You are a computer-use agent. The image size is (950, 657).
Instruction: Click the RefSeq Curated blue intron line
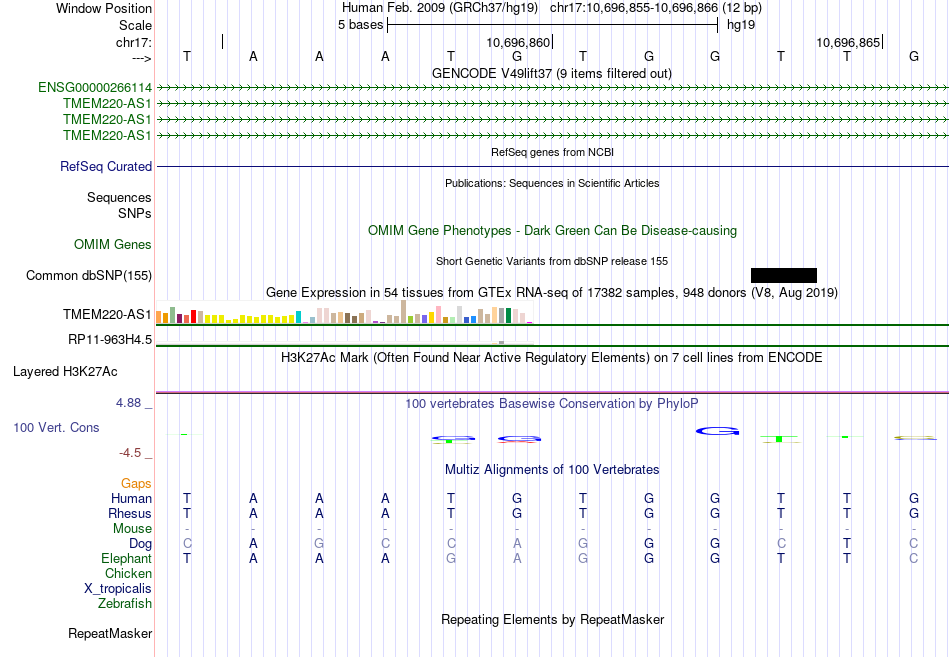[x=552, y=166]
